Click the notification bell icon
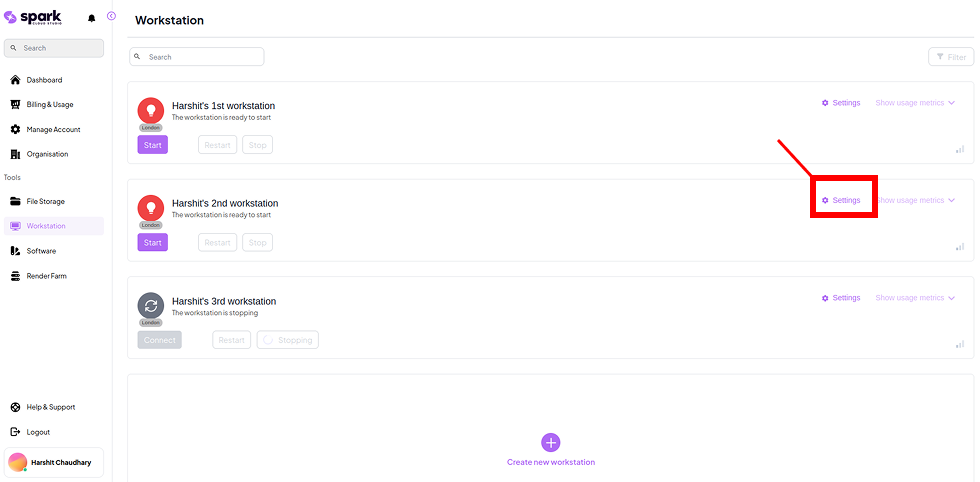980x482 pixels. [x=92, y=18]
